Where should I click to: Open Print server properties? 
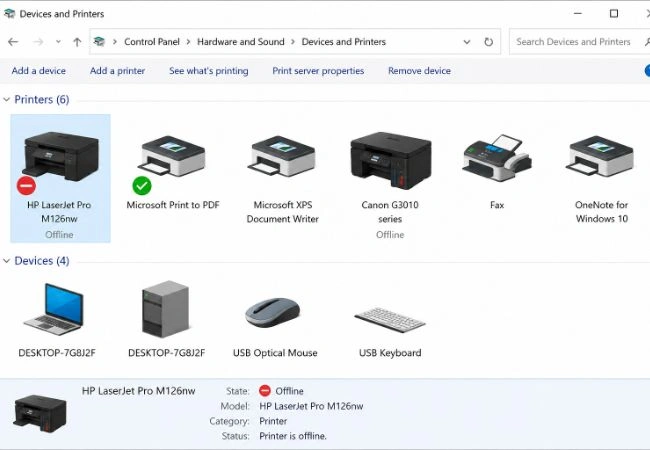pos(318,71)
